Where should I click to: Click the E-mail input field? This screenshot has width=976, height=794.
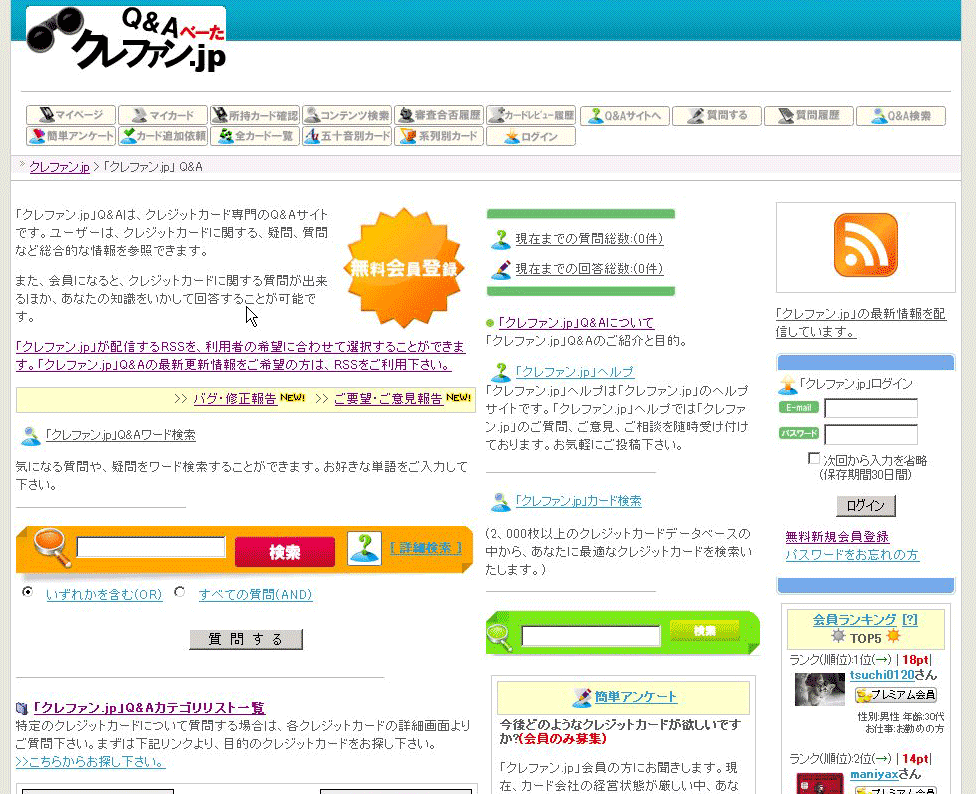(870, 408)
